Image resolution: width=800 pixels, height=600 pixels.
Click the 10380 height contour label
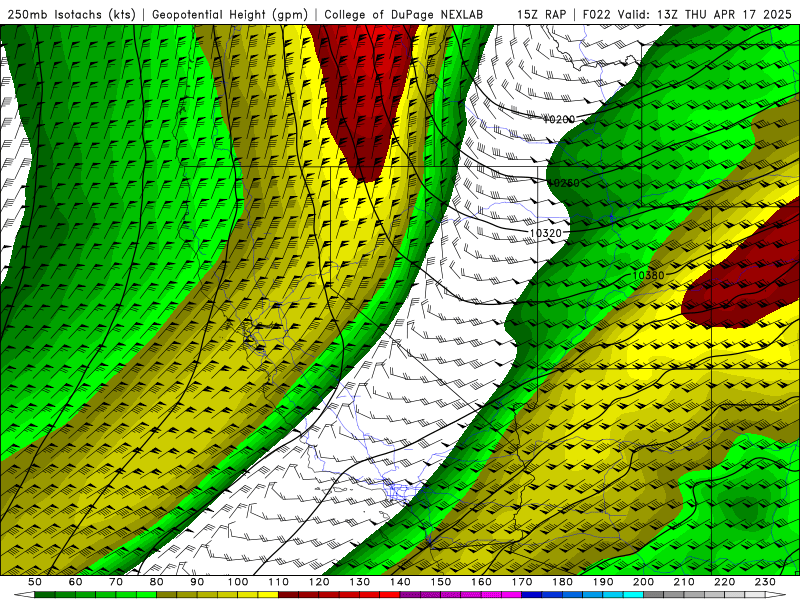(648, 276)
